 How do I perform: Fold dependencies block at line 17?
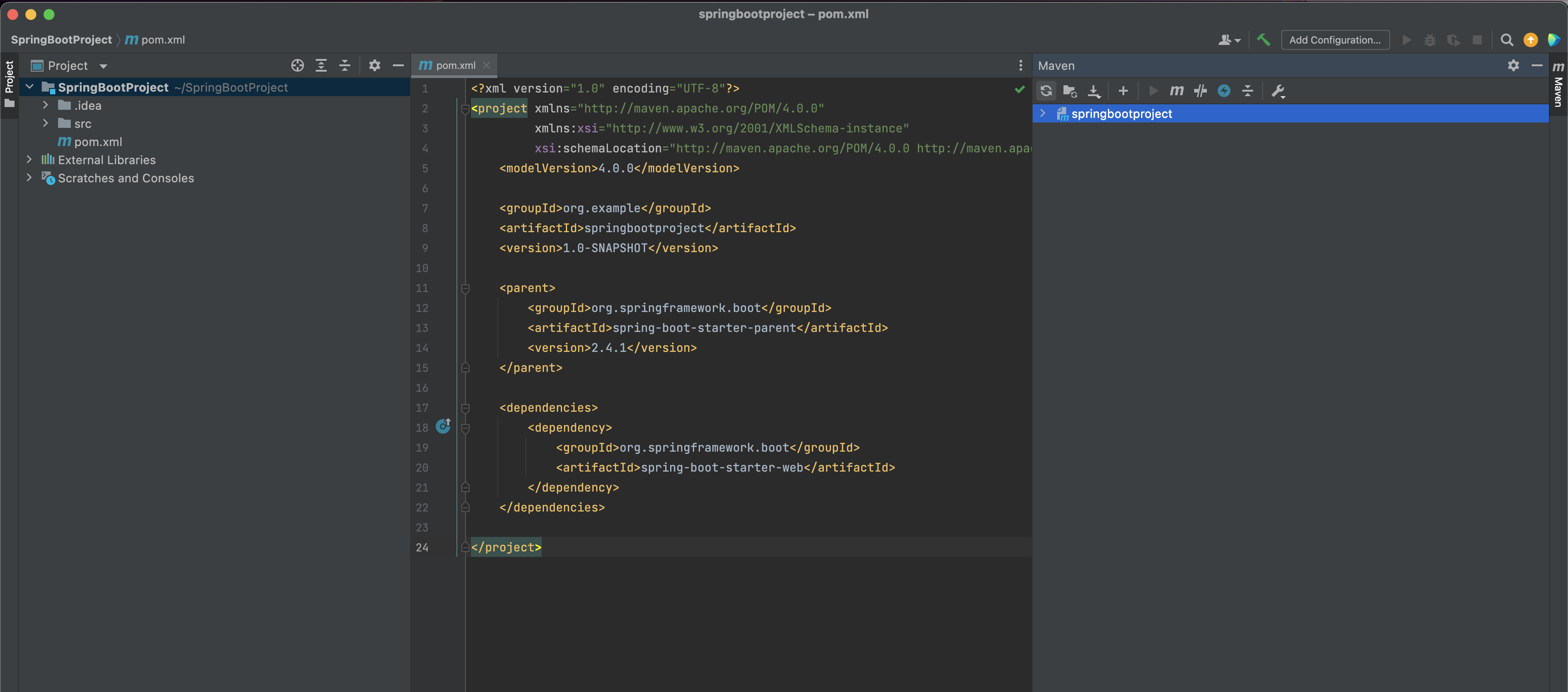(x=465, y=409)
